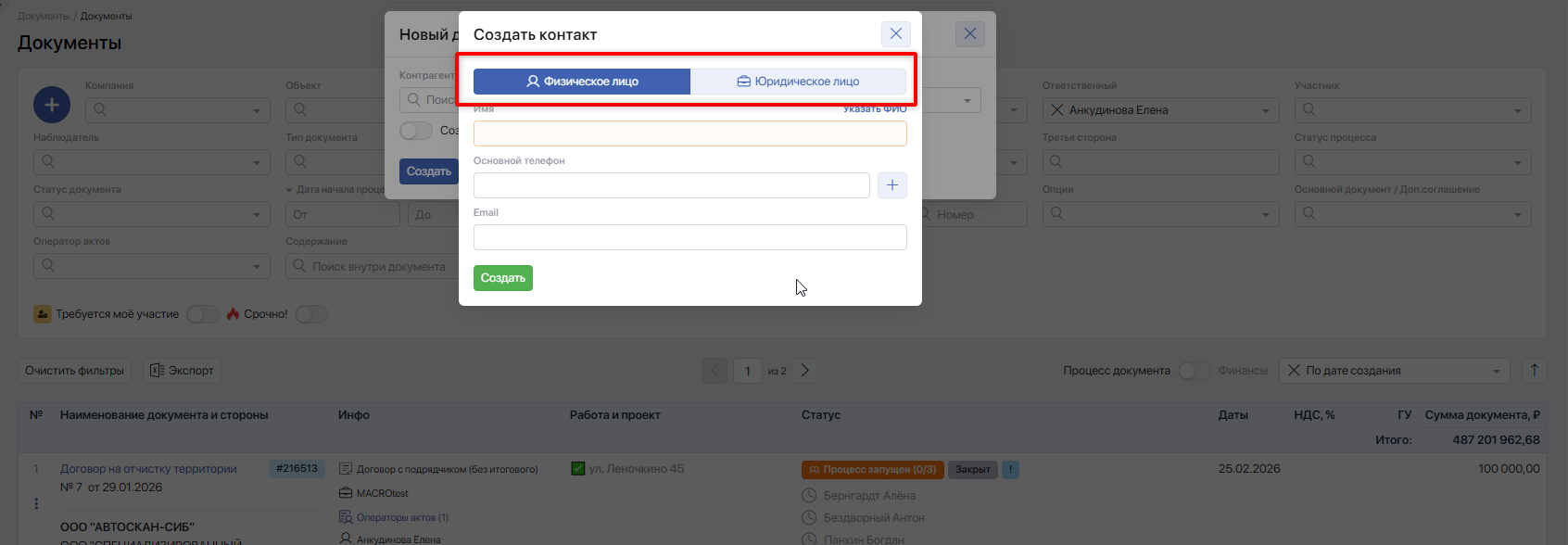Click the sort direction arrow icon
Screen dimensions: 1568x545
1534,371
